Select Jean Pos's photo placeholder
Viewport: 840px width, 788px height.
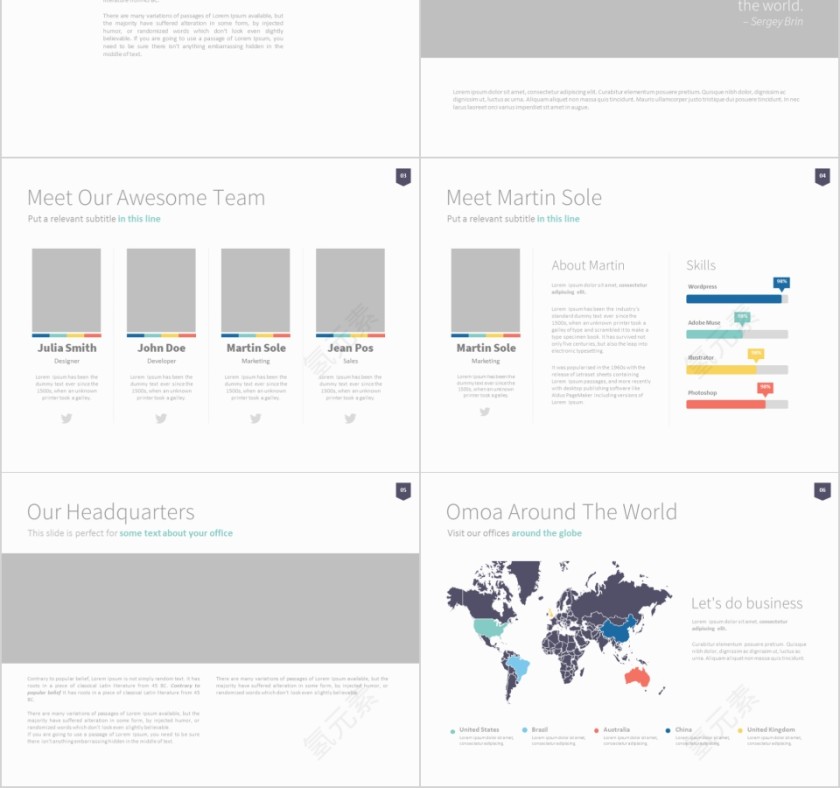point(350,290)
